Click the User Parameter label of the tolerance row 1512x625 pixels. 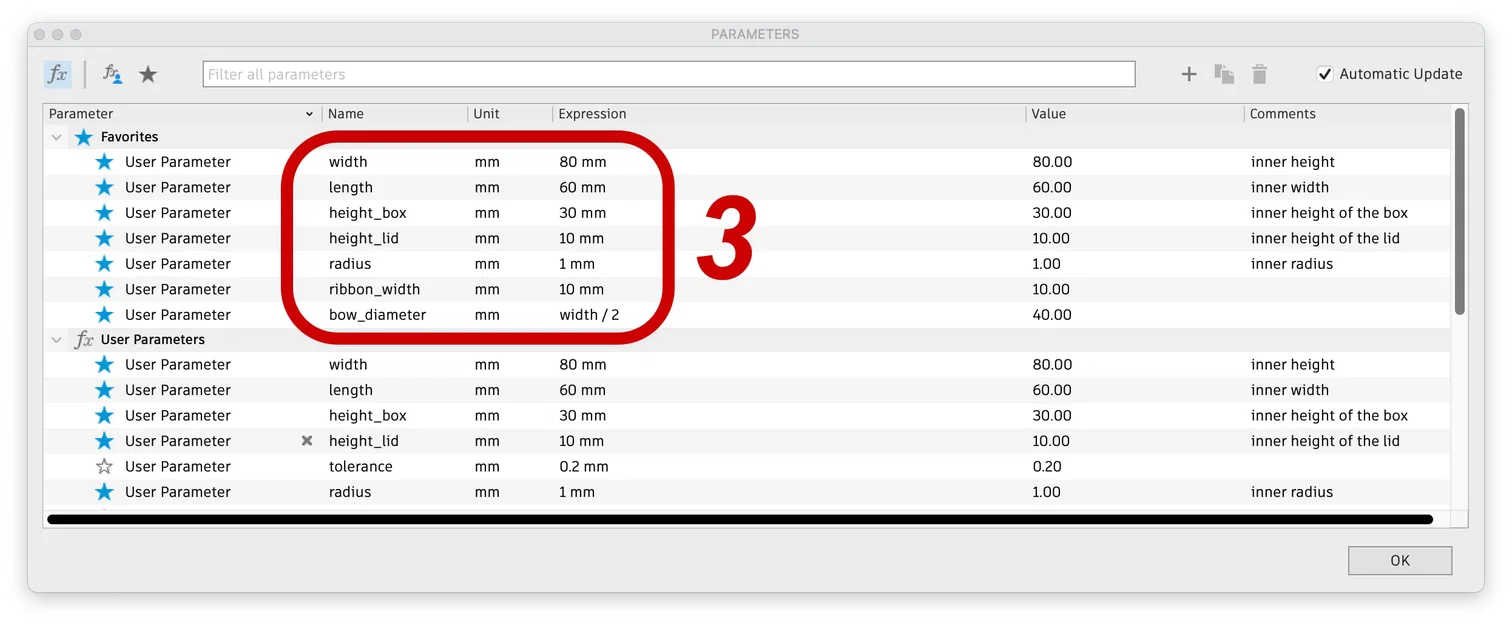pyautogui.click(x=177, y=467)
